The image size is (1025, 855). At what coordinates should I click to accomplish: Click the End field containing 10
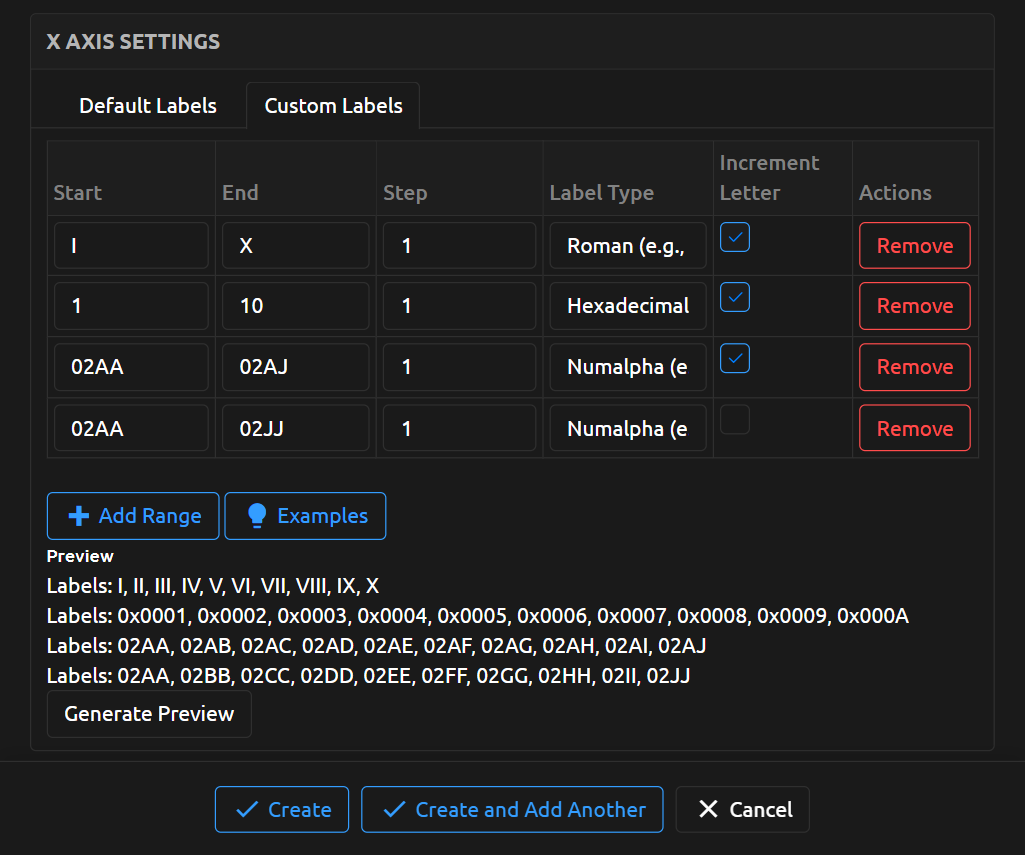[x=296, y=306]
